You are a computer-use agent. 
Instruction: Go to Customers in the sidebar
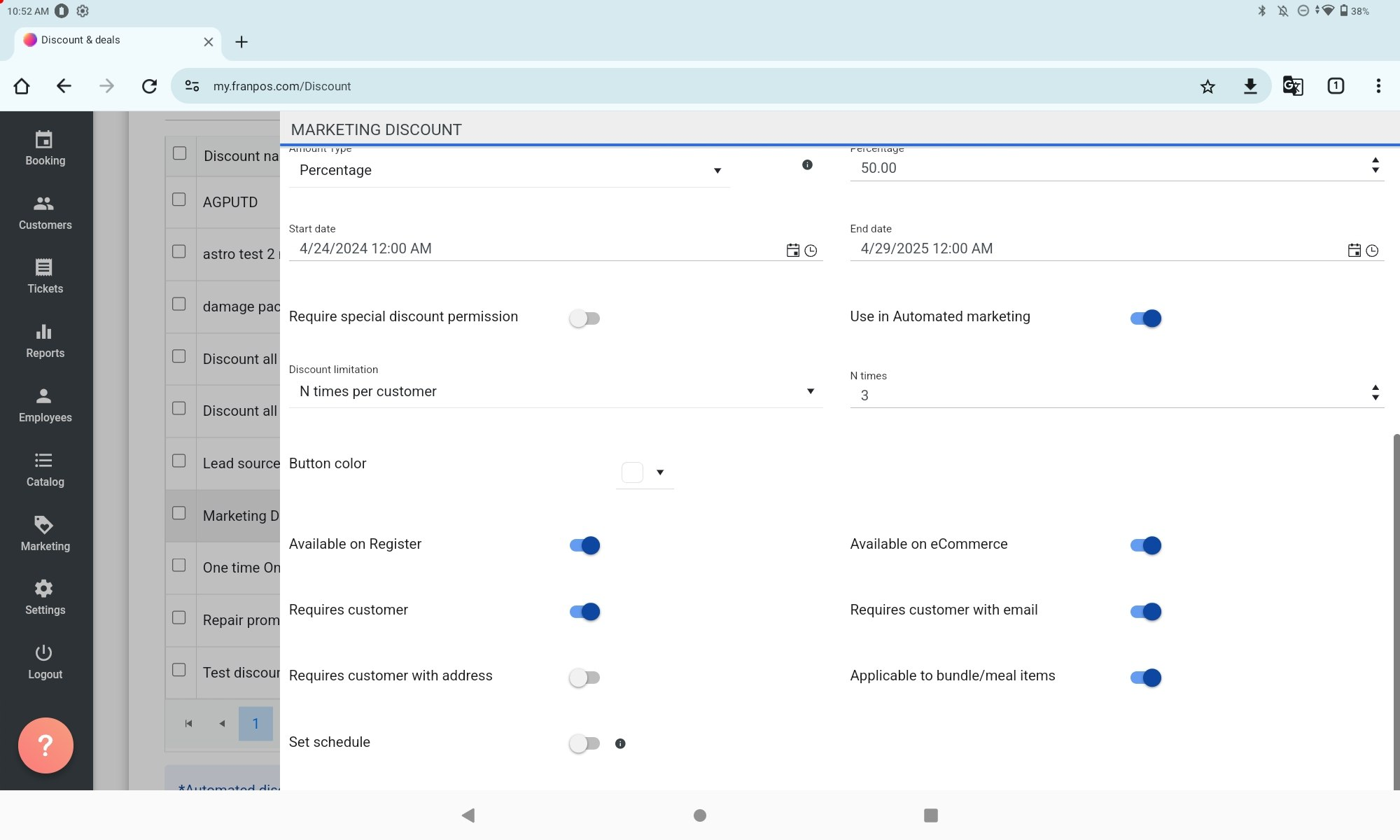45,213
